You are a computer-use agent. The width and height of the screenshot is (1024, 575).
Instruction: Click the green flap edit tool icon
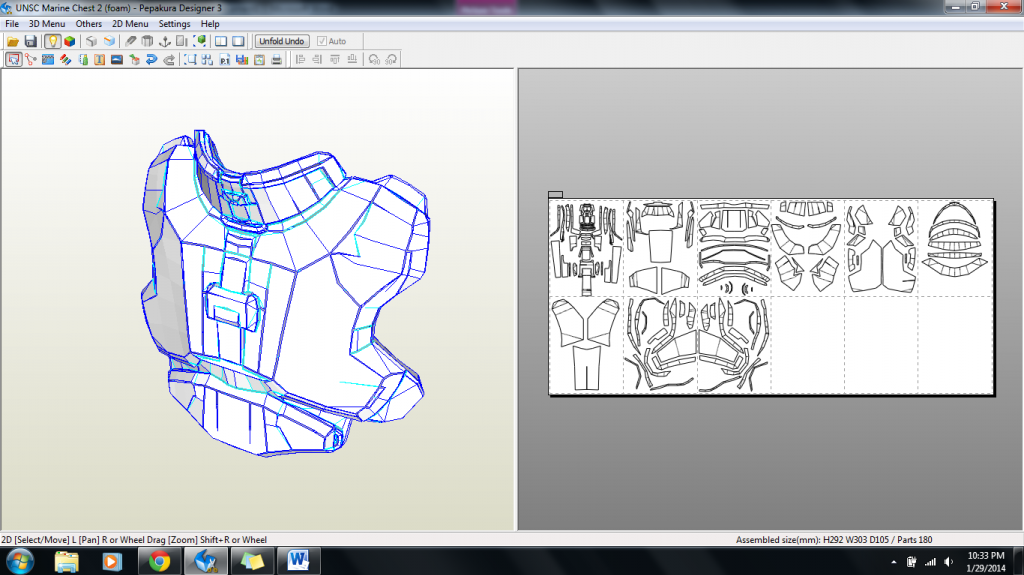[83, 59]
